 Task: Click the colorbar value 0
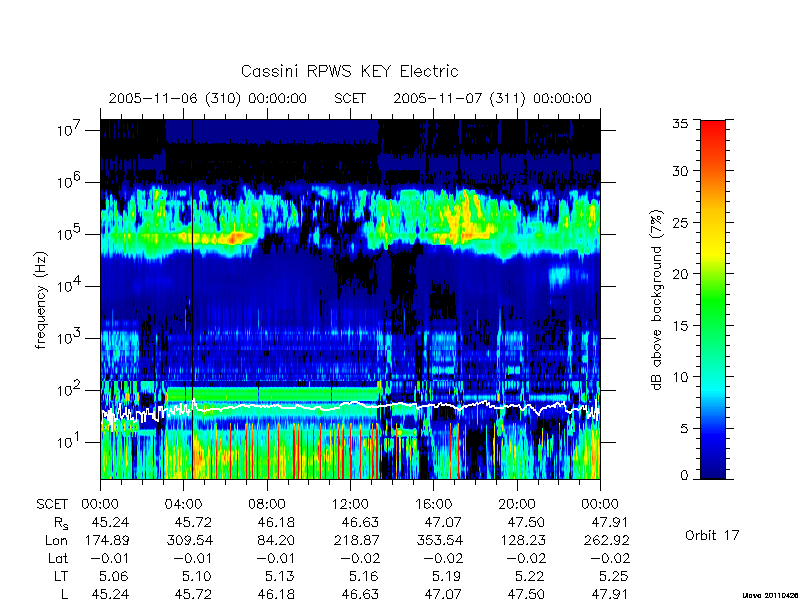[684, 475]
